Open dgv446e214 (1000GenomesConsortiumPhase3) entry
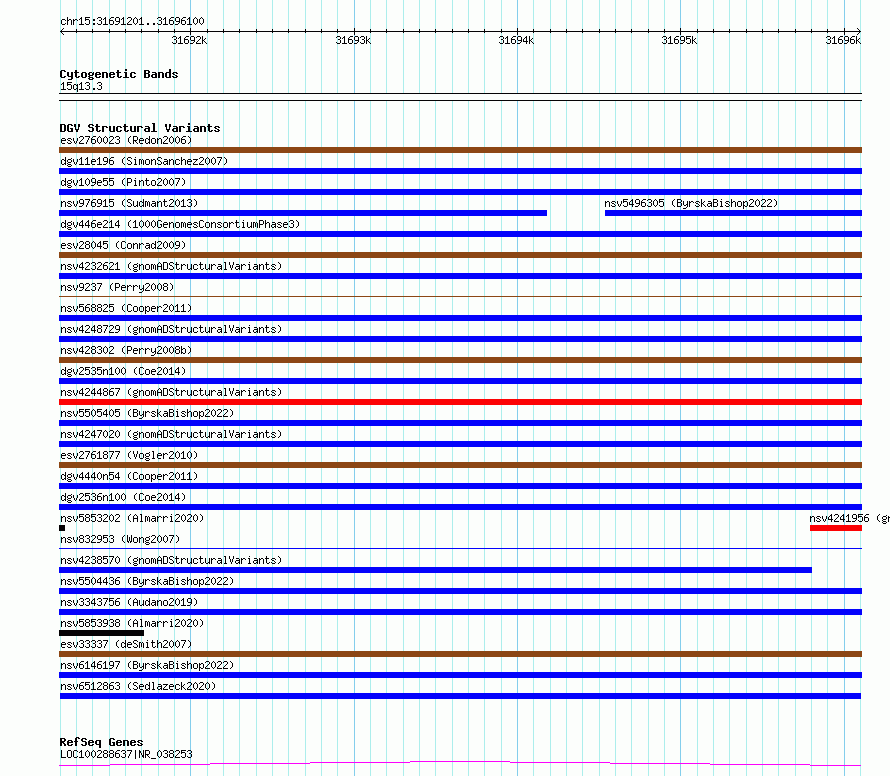The height and width of the screenshot is (776, 890). (x=180, y=224)
